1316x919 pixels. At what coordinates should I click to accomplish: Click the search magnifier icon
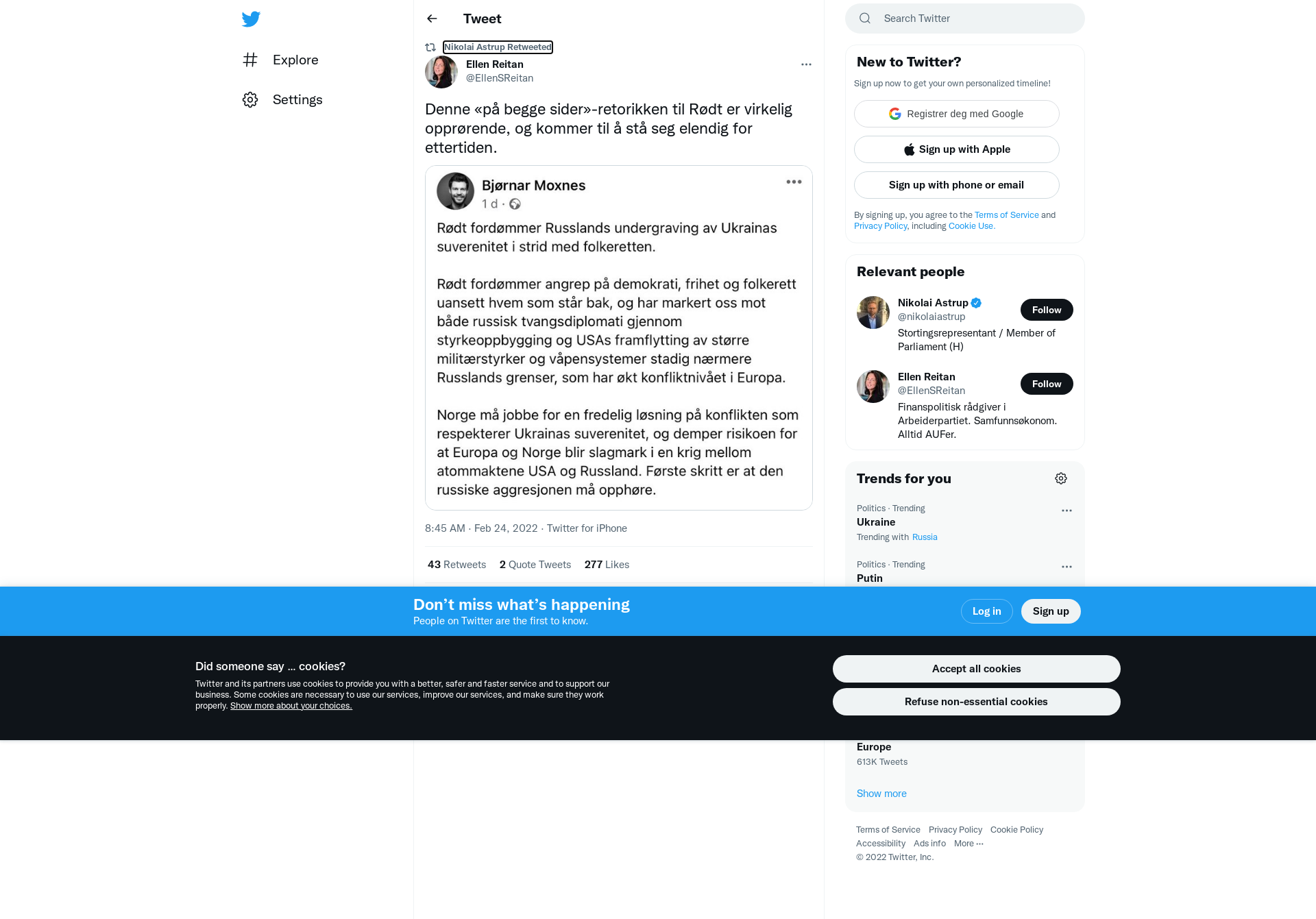click(x=865, y=19)
